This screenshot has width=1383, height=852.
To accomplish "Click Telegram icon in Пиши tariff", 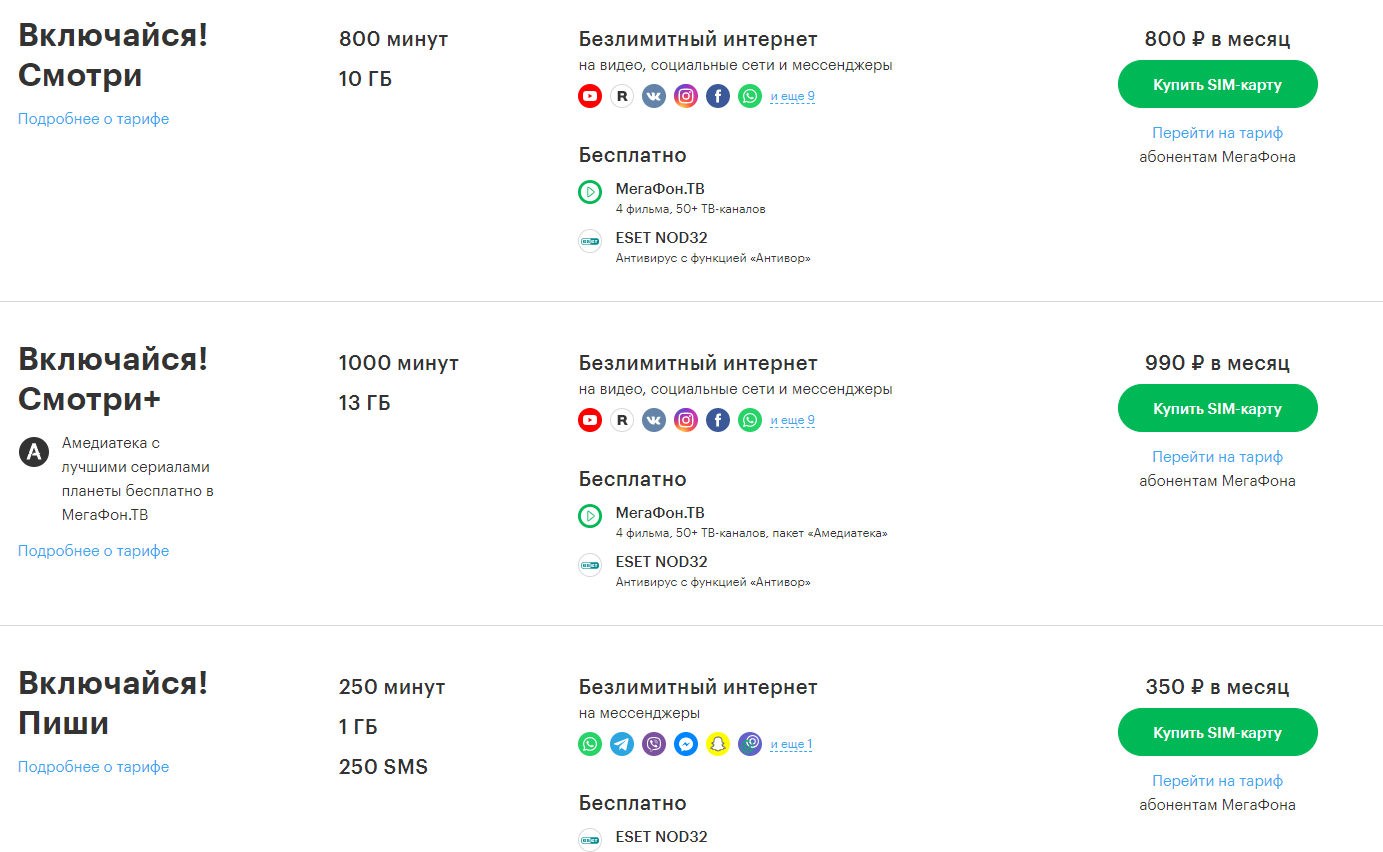I will click(622, 744).
